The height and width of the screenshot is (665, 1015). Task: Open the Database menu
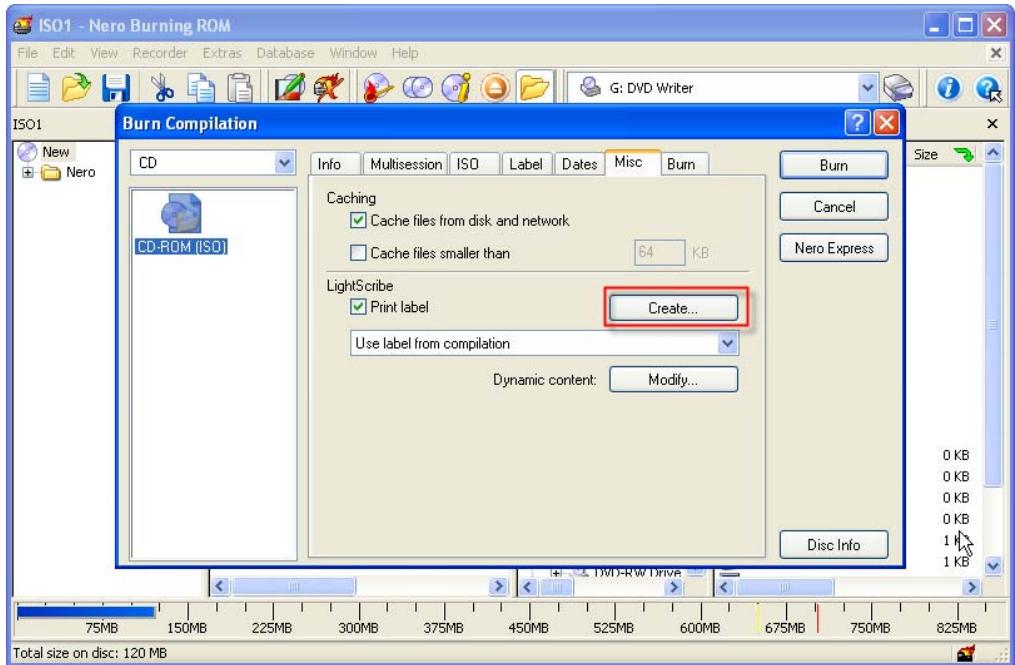[285, 53]
